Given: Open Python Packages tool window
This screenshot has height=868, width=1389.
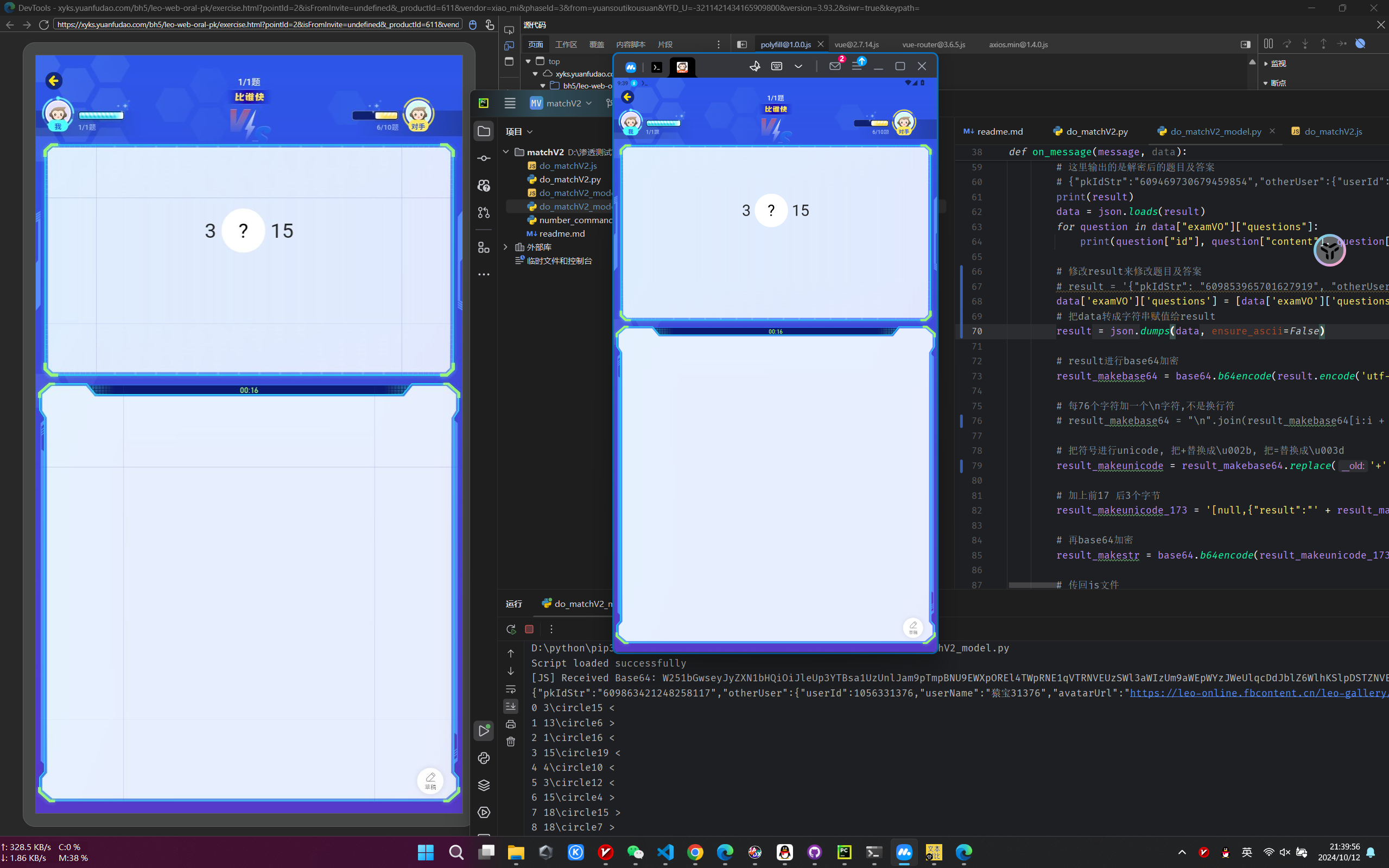Looking at the screenshot, I should pyautogui.click(x=484, y=785).
